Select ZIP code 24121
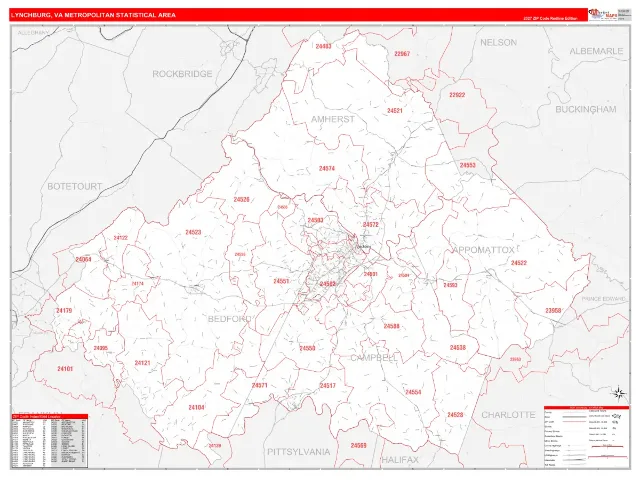The height and width of the screenshot is (480, 640). [142, 363]
